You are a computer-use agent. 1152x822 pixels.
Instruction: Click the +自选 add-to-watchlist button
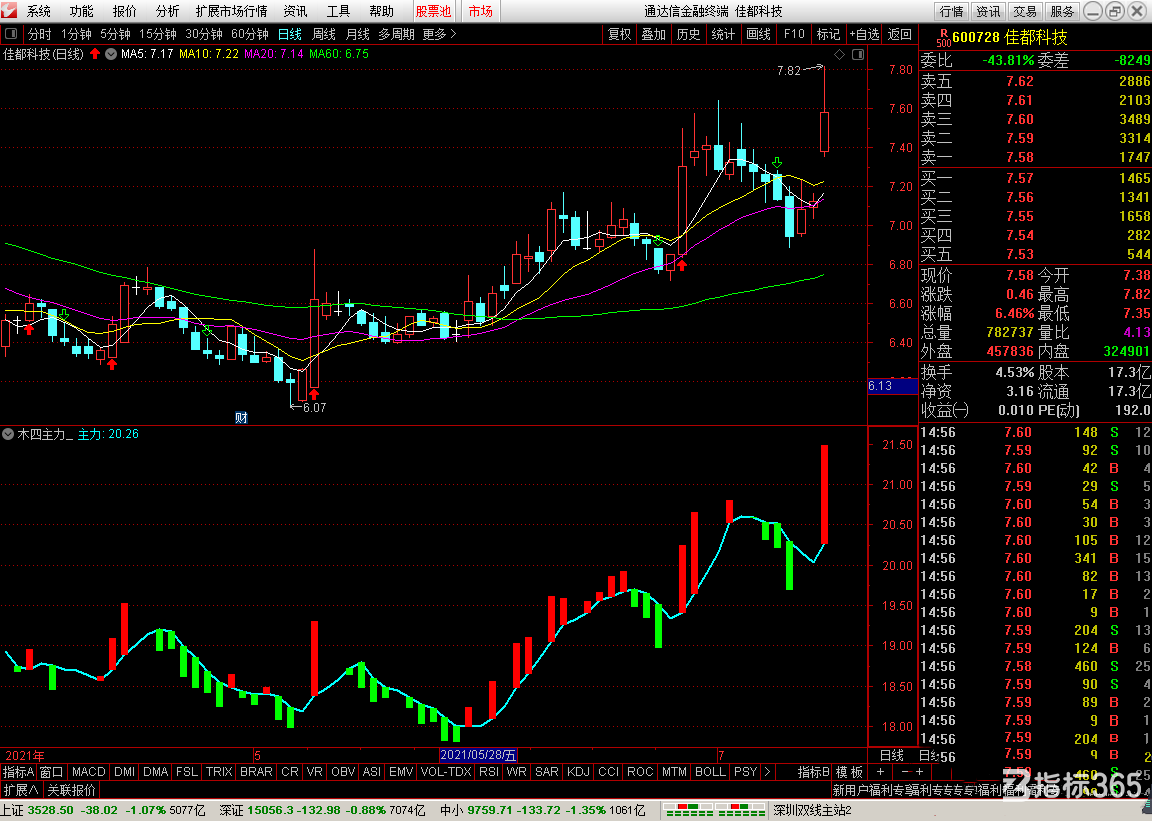pos(864,35)
